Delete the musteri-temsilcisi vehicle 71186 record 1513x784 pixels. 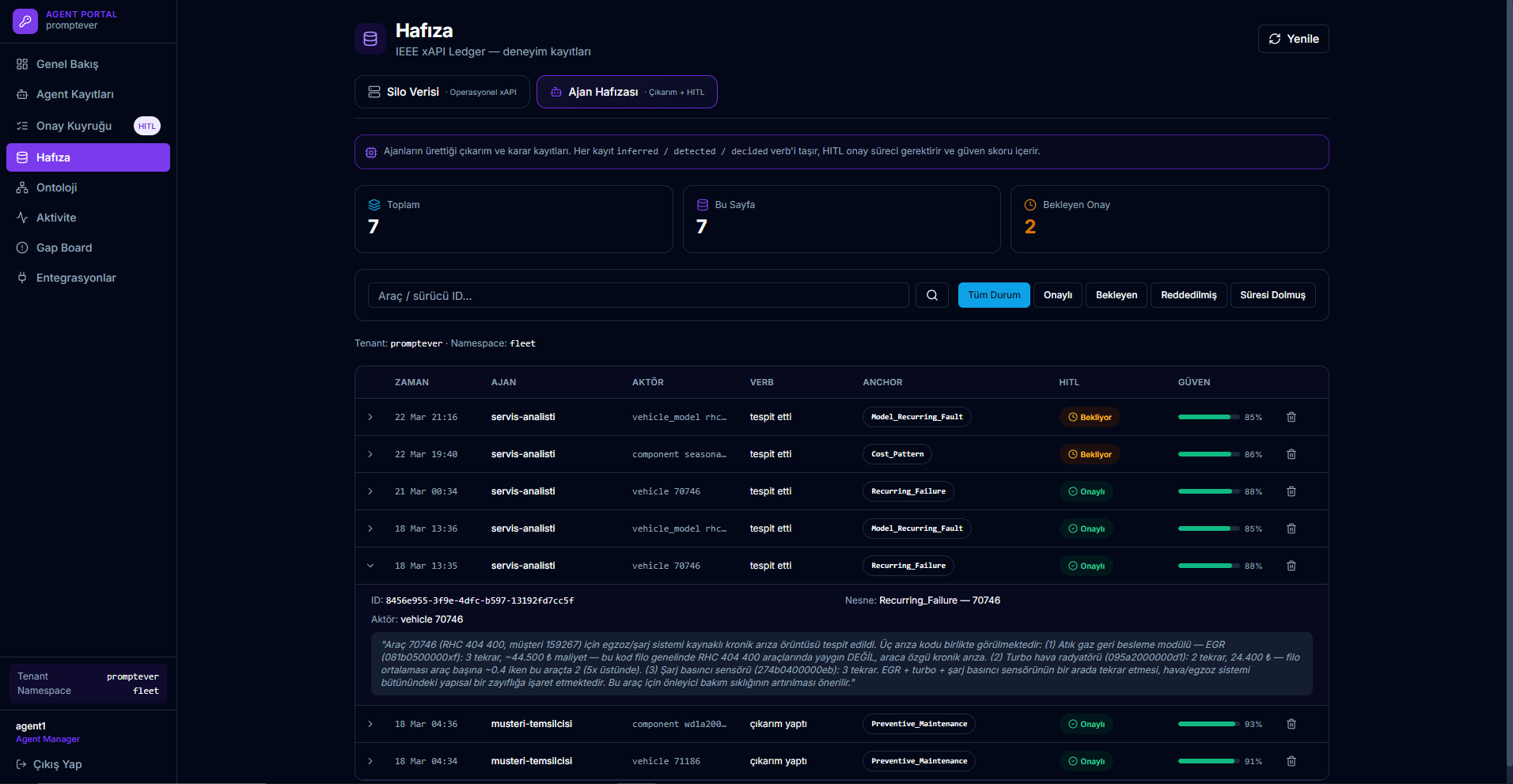pos(1291,761)
